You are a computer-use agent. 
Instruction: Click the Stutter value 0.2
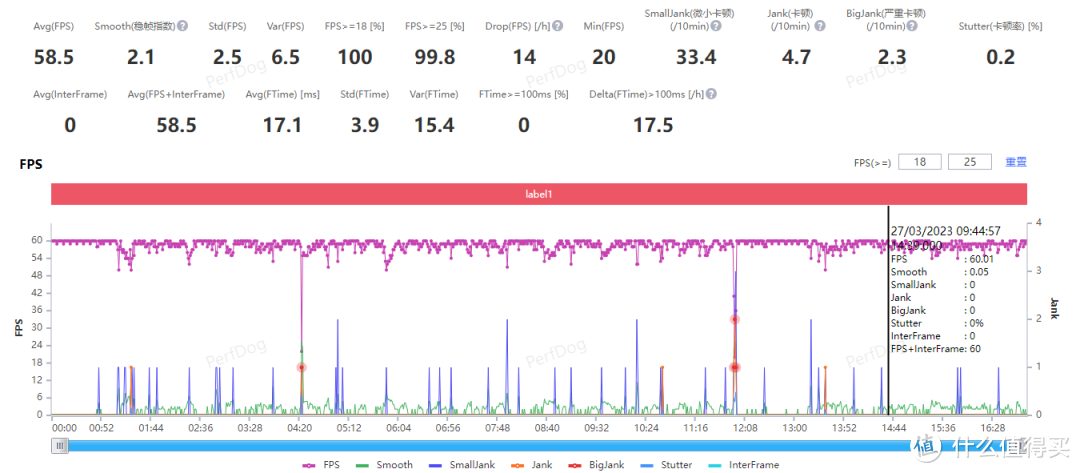point(999,57)
